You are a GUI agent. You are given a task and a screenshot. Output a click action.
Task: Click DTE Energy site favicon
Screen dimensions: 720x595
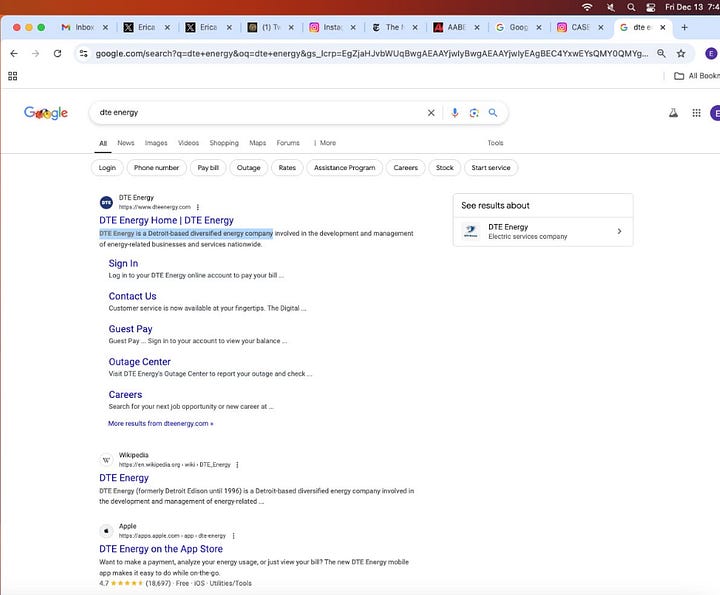tap(107, 202)
